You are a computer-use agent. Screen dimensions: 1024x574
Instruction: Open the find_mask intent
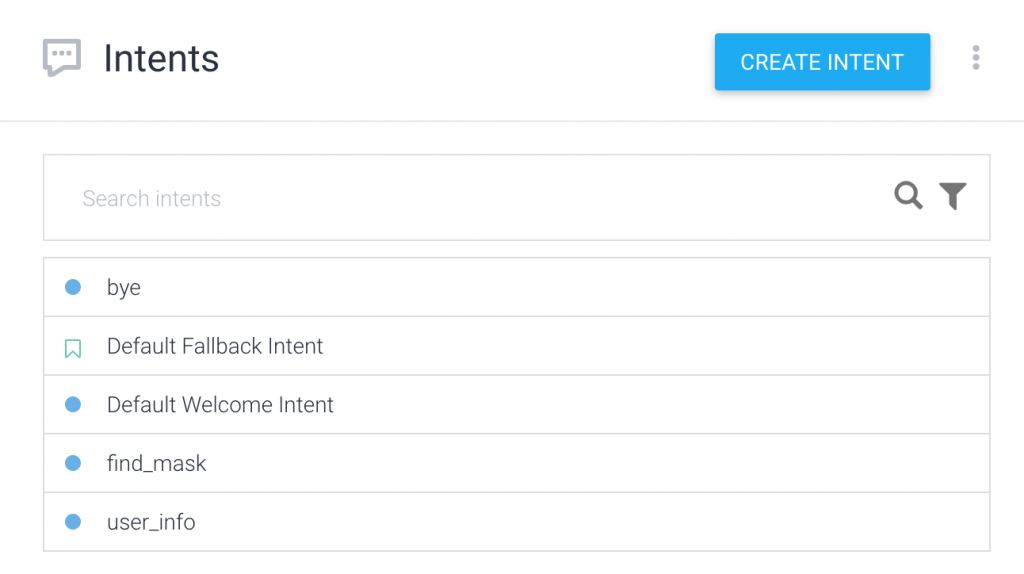pos(156,464)
